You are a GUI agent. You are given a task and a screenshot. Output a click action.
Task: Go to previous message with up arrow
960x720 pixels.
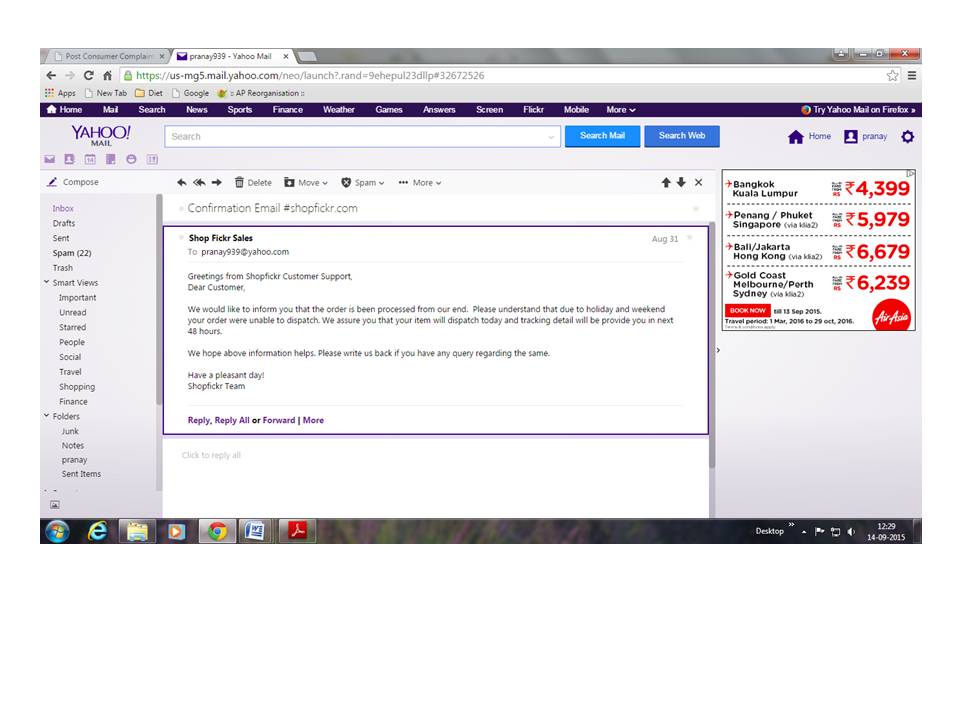click(x=666, y=183)
